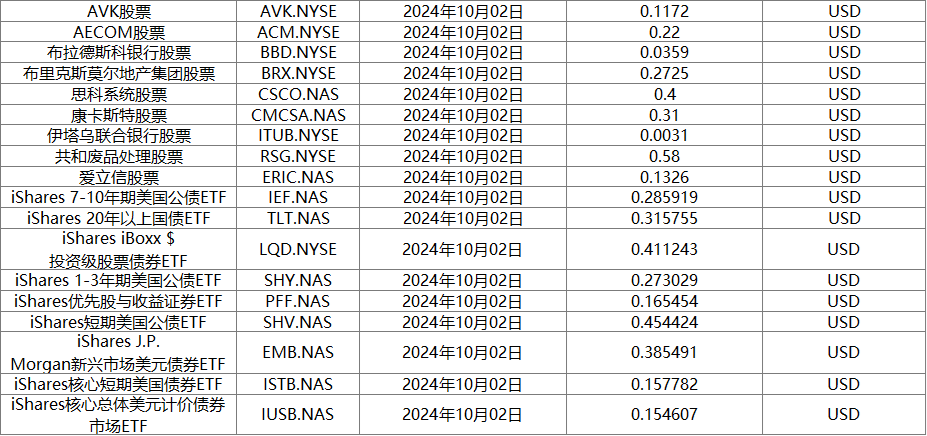This screenshot has height=436, width=927.
Task: Click the date in IUSB.NAS row
Action: (x=463, y=414)
